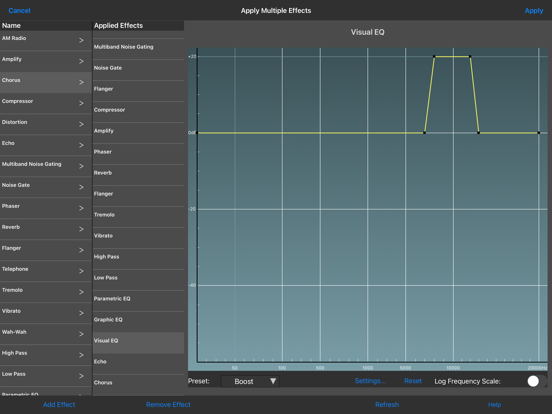Expand the Amplify effect chevron
This screenshot has height=414, width=552.
coord(81,61)
